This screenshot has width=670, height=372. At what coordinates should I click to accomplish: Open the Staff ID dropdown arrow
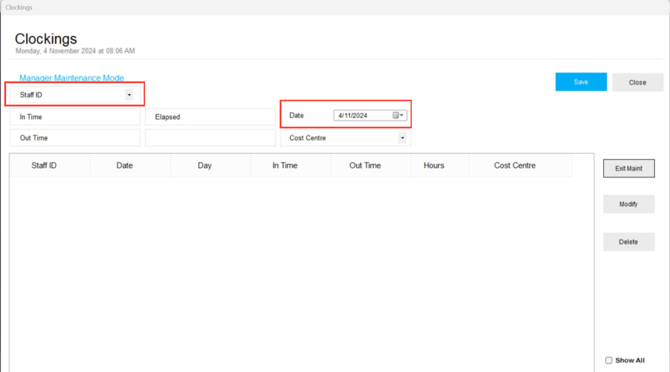click(129, 95)
